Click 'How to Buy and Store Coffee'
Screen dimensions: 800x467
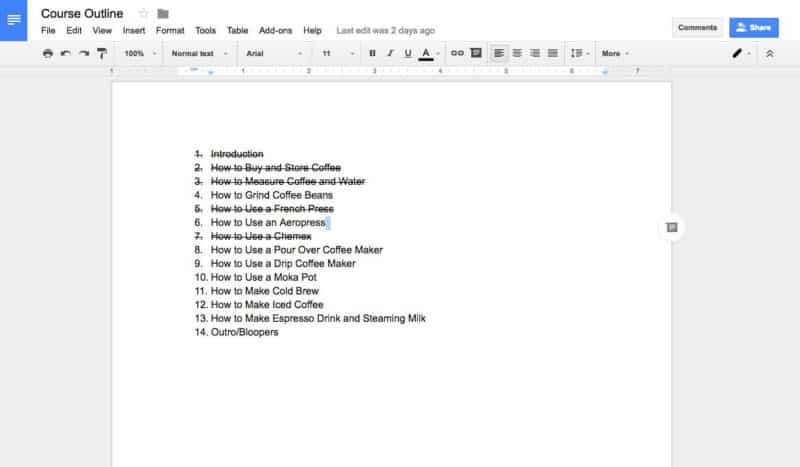click(276, 168)
